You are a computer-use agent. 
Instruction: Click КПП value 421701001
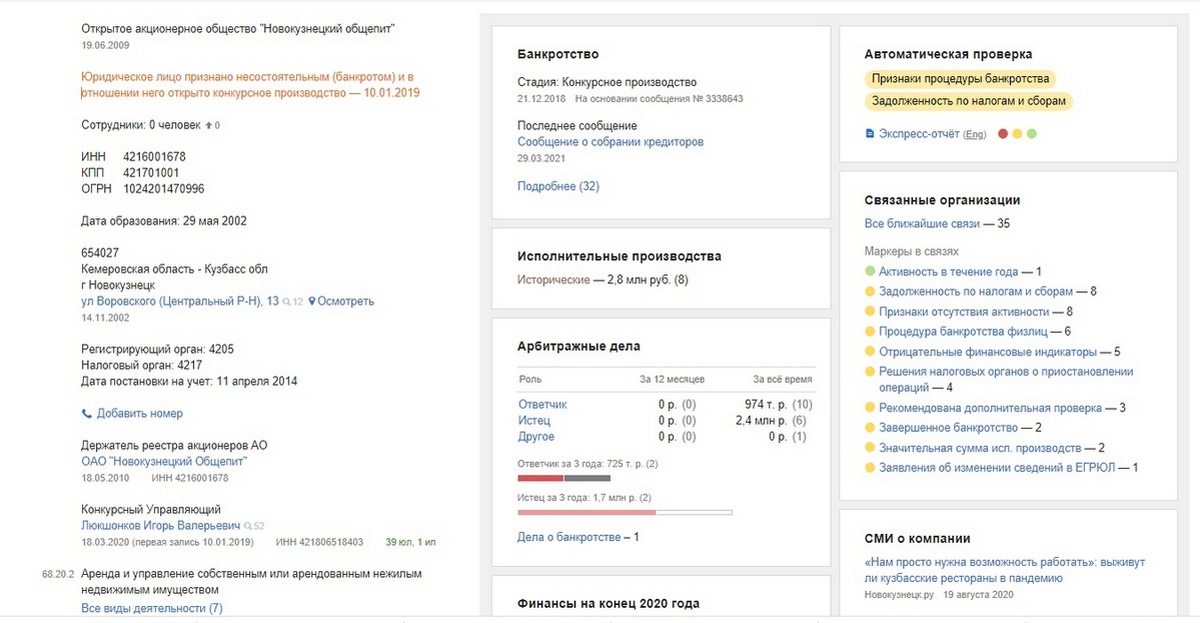point(151,173)
